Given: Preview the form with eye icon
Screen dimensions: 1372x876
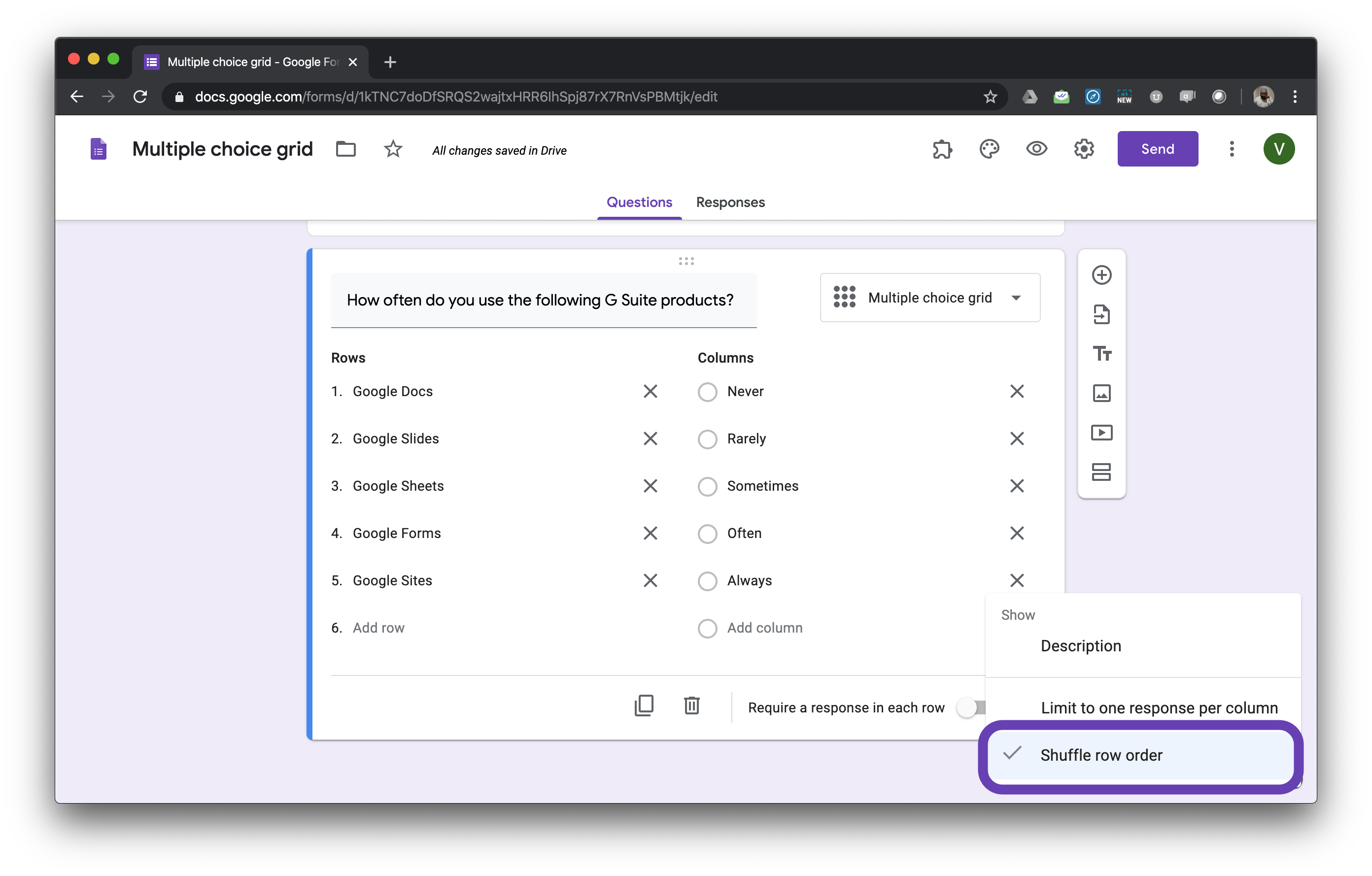Looking at the screenshot, I should pyautogui.click(x=1036, y=149).
